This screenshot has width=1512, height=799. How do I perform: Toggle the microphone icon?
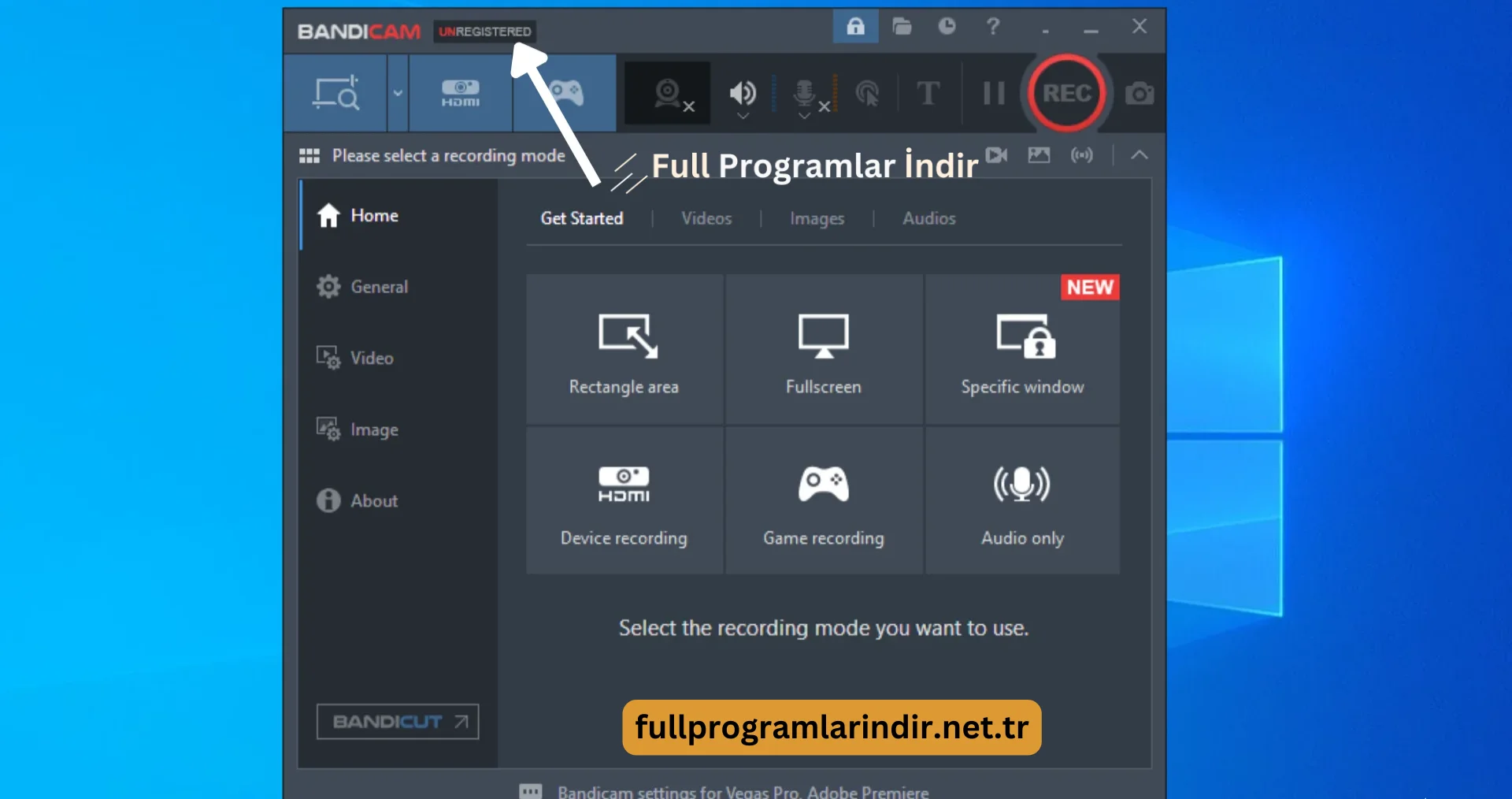[804, 92]
